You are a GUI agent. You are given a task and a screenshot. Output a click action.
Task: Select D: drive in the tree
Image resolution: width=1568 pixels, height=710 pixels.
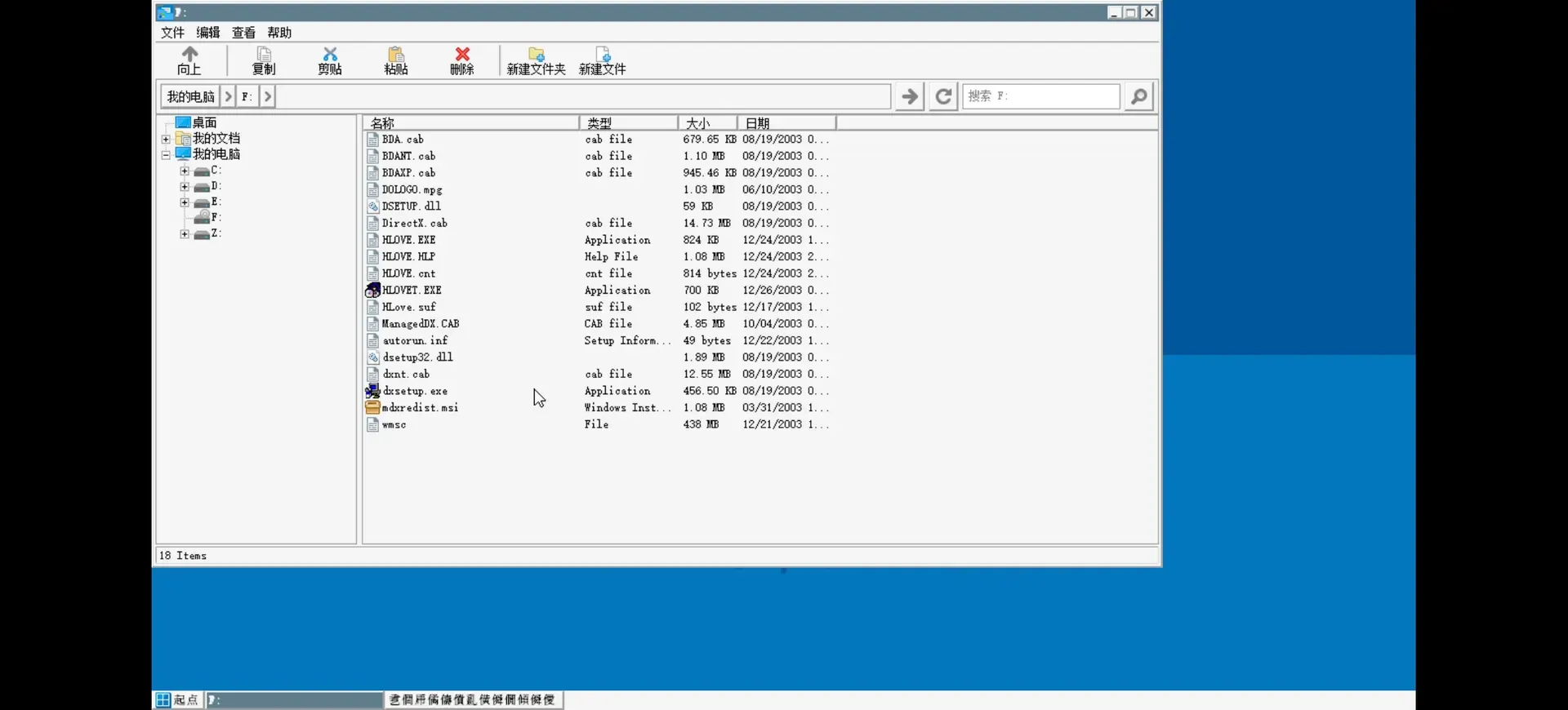coord(216,186)
